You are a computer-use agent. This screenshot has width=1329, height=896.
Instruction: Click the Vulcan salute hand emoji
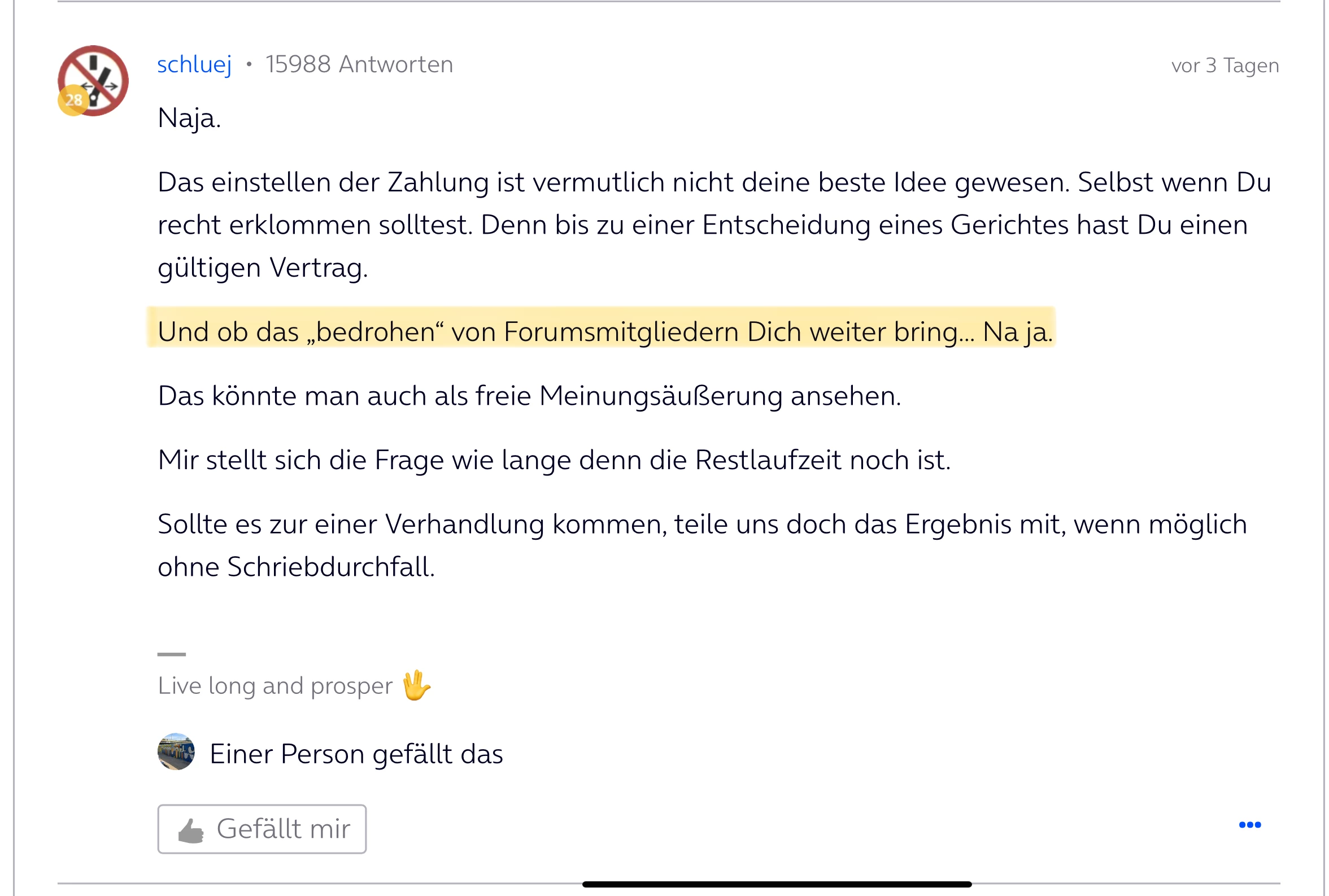click(416, 685)
